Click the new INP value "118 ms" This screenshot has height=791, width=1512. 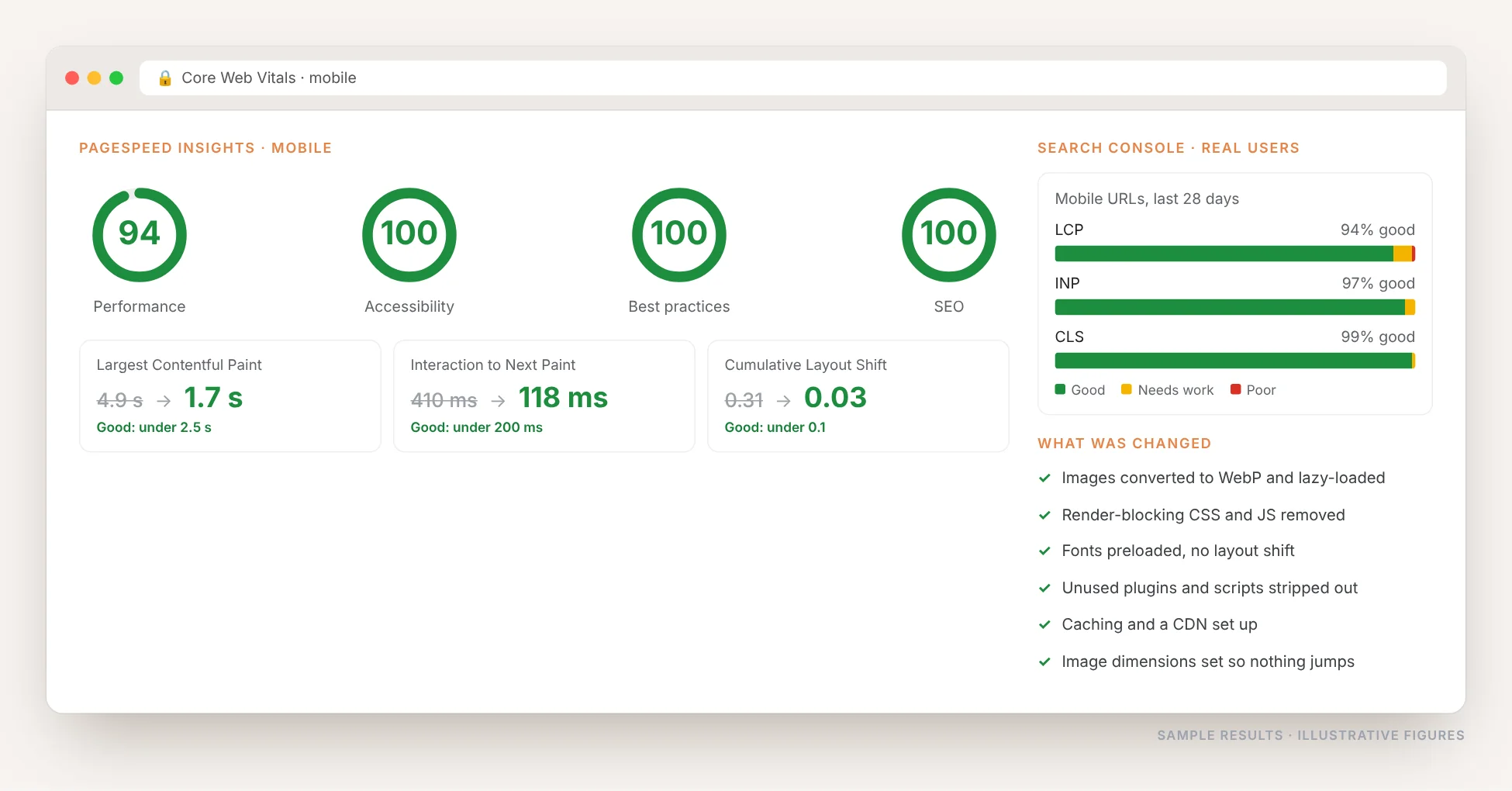[563, 398]
